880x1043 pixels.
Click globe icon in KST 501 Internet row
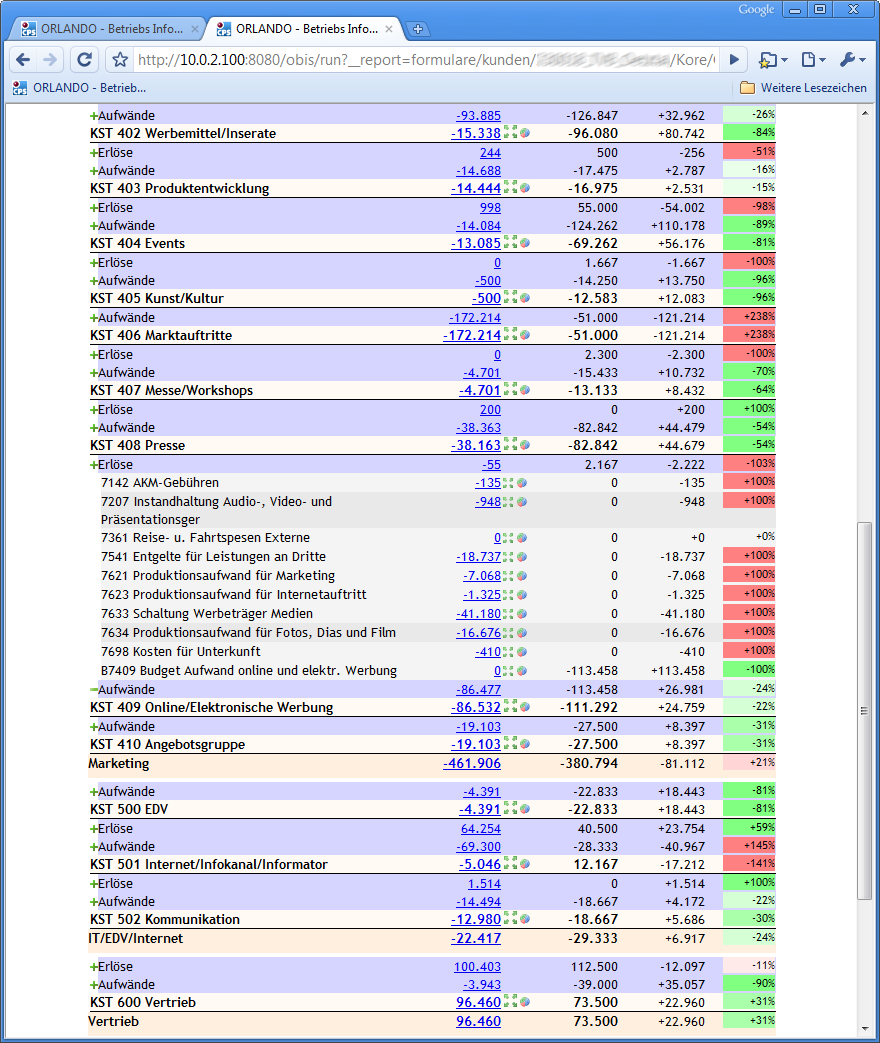[525, 864]
